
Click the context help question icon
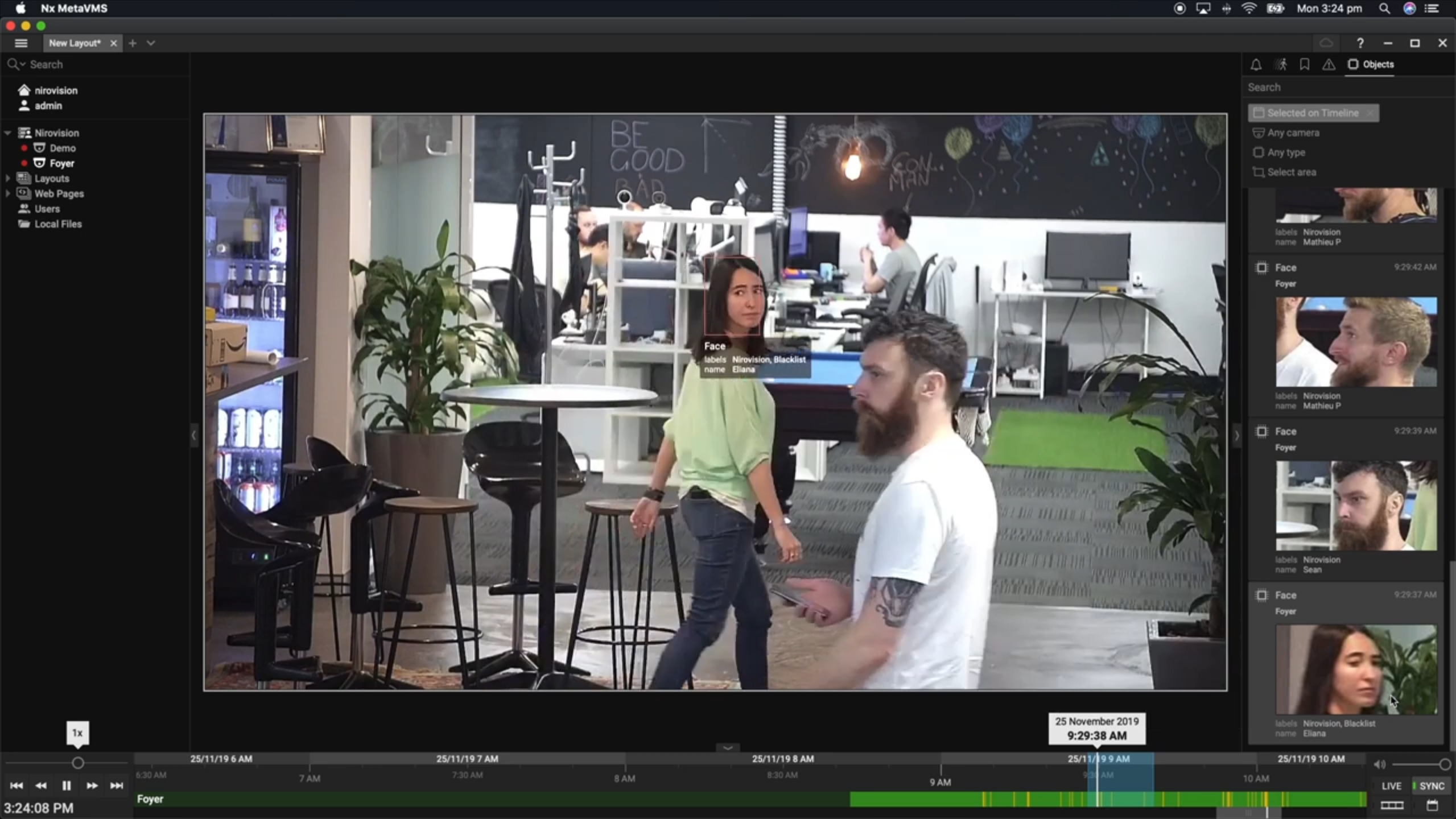1360,43
